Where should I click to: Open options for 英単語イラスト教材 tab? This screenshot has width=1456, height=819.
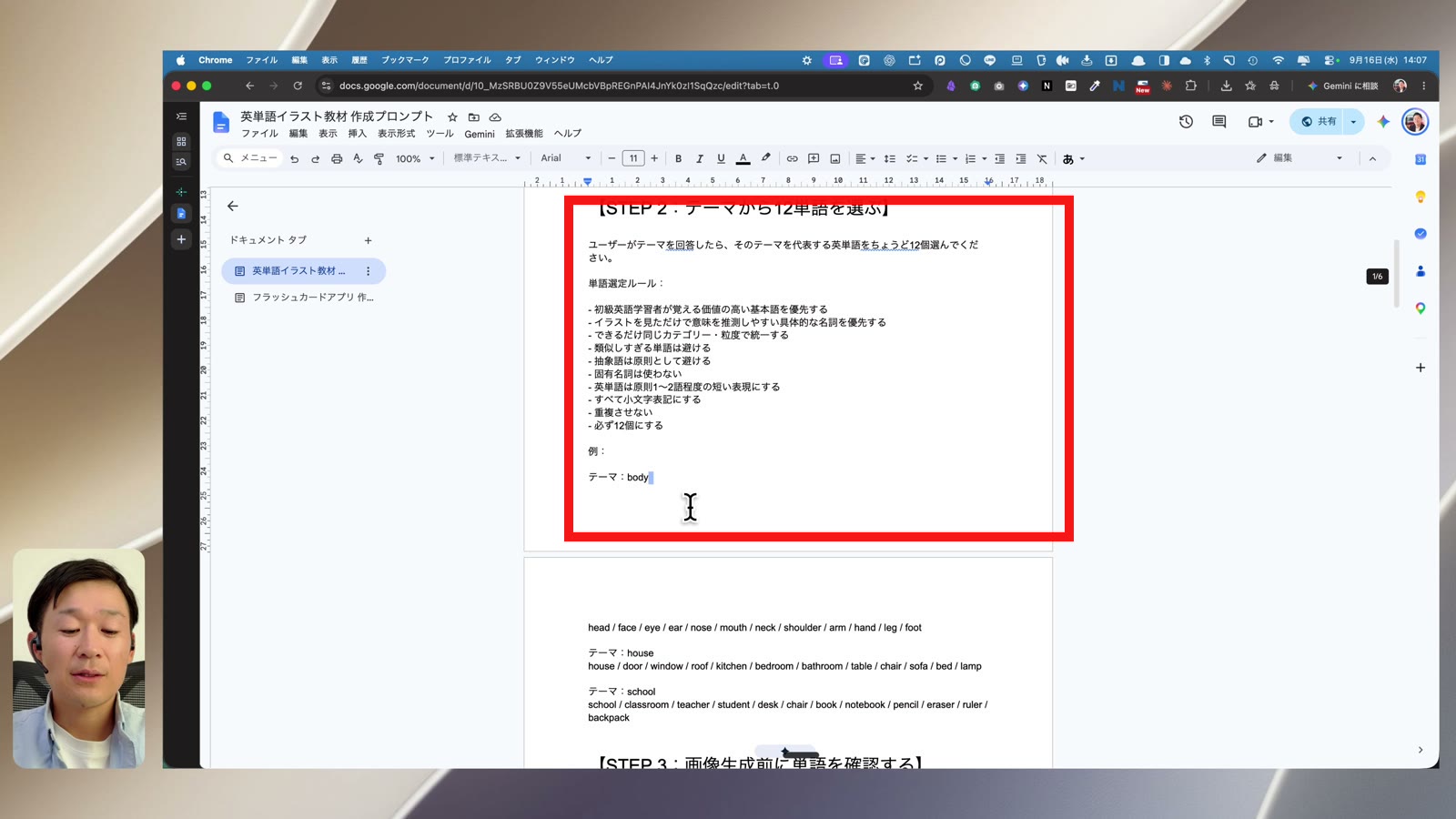pyautogui.click(x=368, y=271)
